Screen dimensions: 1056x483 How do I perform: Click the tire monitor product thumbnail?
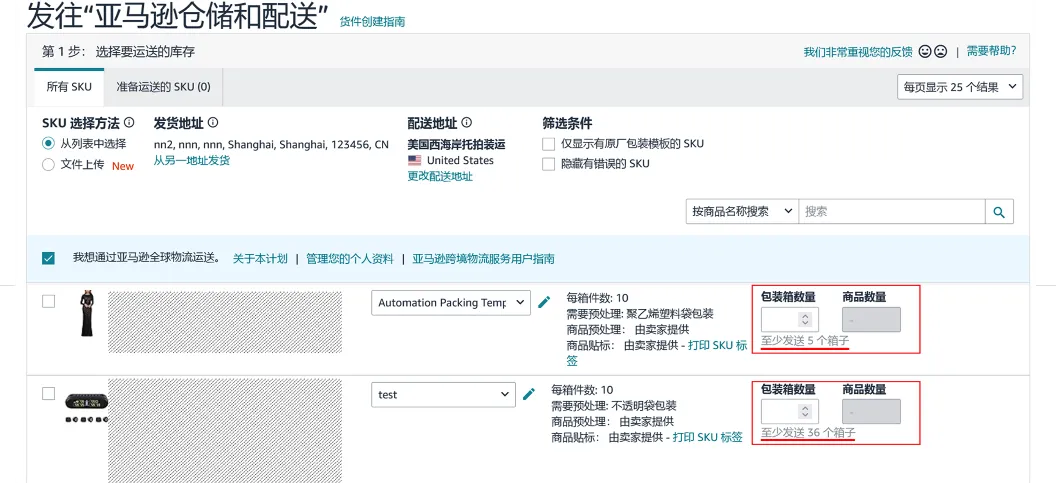[x=86, y=408]
